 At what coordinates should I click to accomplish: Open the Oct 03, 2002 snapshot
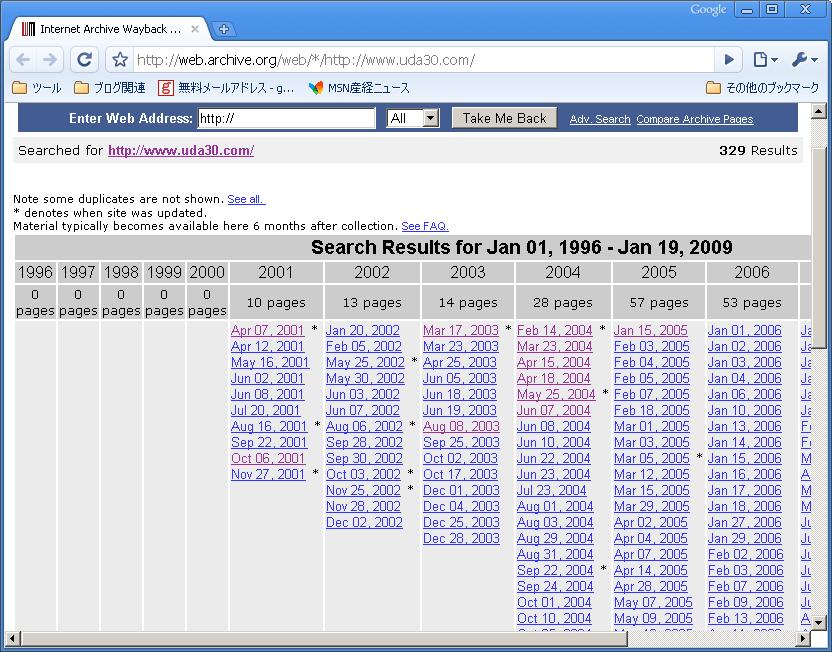[x=363, y=474]
